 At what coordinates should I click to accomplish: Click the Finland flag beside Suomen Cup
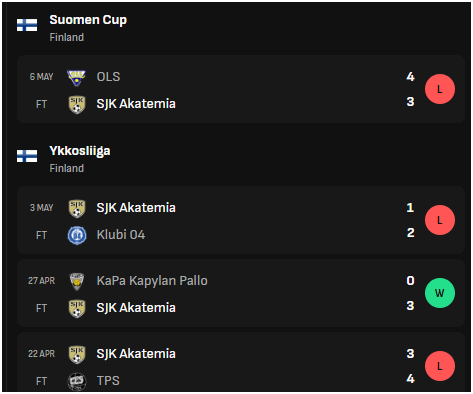(27, 25)
